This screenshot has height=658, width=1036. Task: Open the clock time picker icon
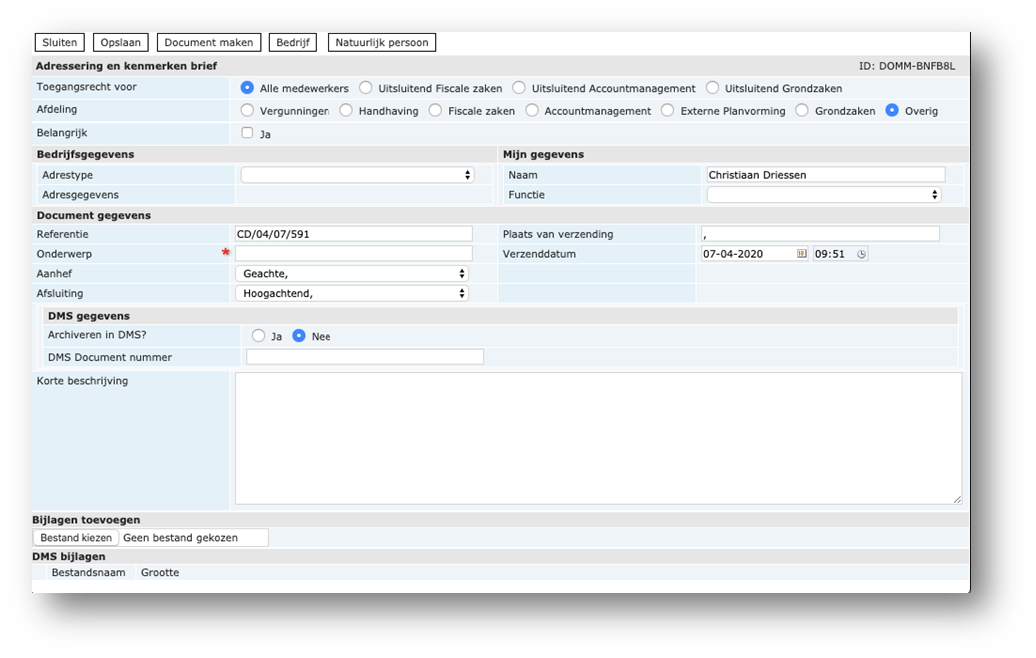pos(862,254)
